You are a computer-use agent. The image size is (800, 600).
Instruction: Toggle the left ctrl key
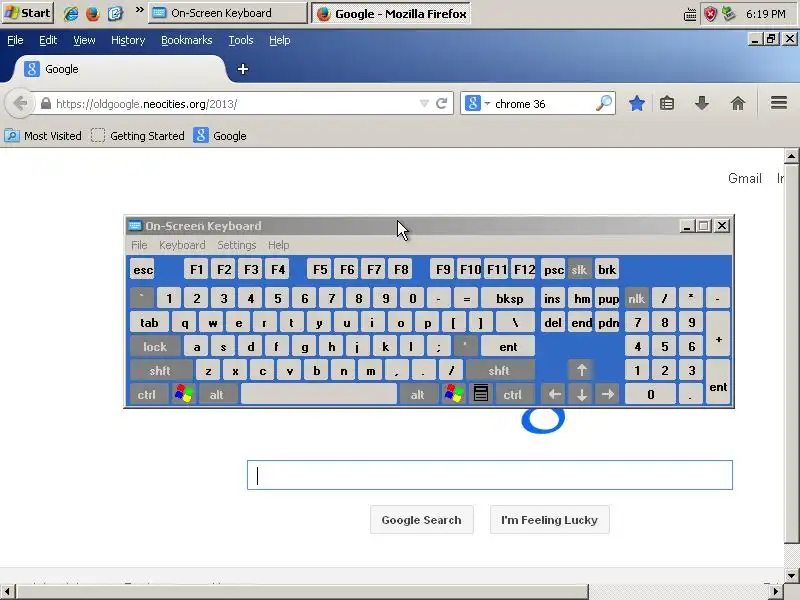[148, 394]
